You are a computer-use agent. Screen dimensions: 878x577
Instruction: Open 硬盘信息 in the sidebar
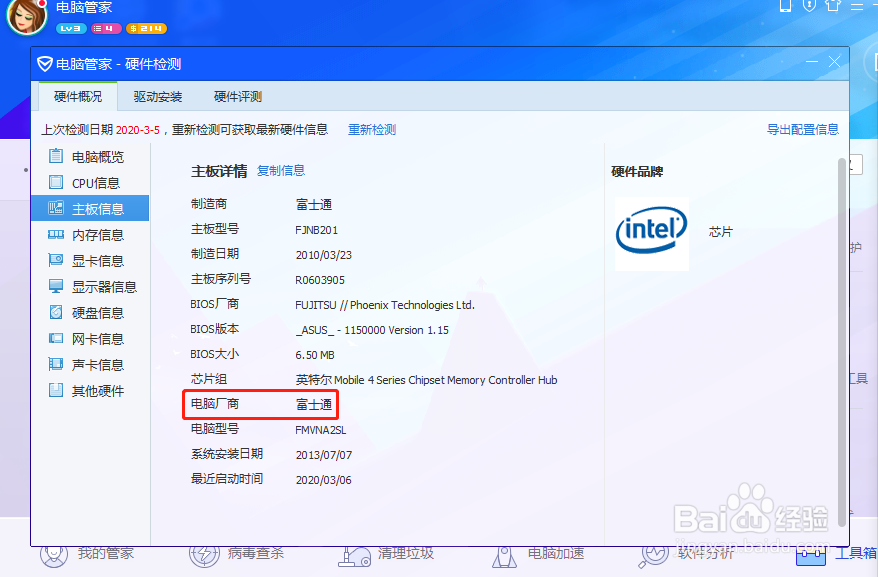(90, 313)
